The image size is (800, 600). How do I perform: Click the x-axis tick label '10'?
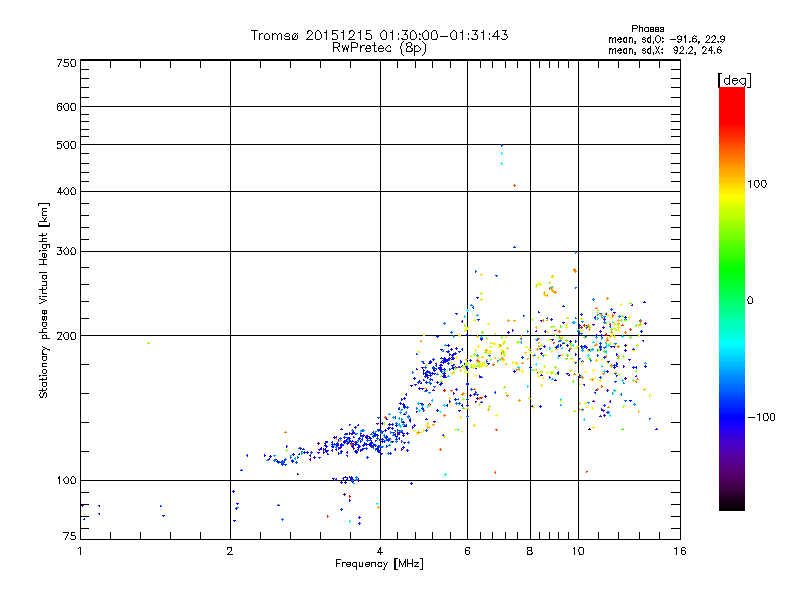[x=578, y=551]
